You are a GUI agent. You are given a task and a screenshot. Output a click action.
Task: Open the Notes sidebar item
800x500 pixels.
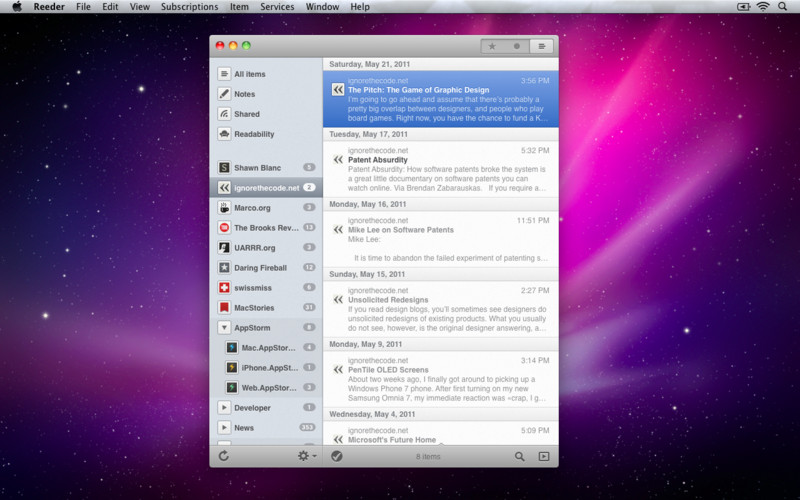coord(244,94)
